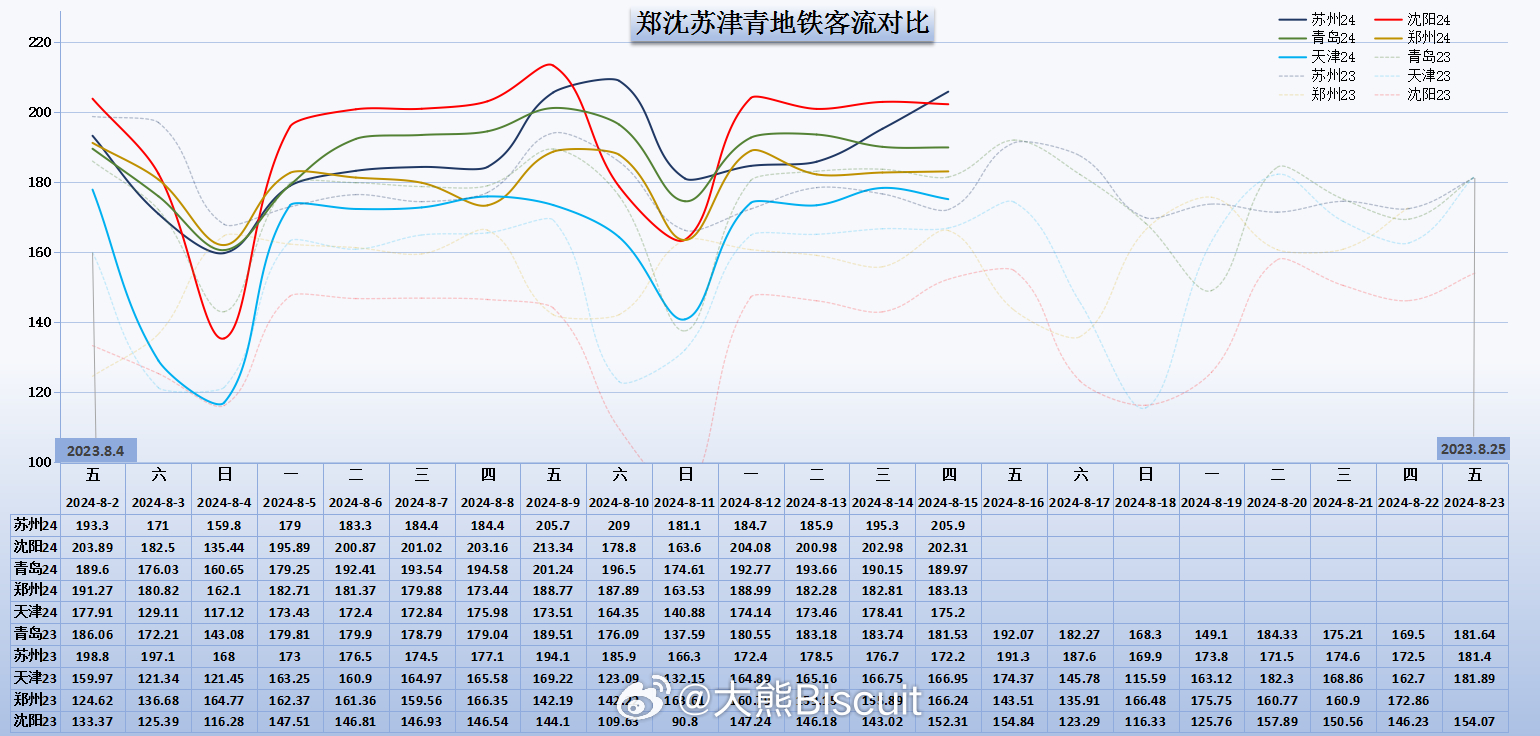Select the 苏州24 legend entry
Screen dimensions: 1540x736
[1318, 20]
